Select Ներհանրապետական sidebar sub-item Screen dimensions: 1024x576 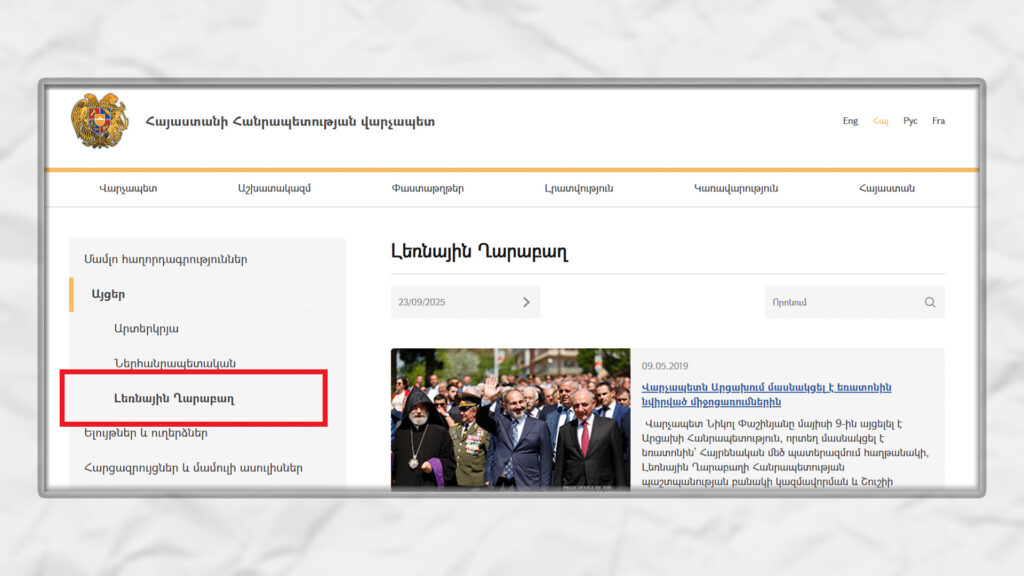pyautogui.click(x=175, y=363)
